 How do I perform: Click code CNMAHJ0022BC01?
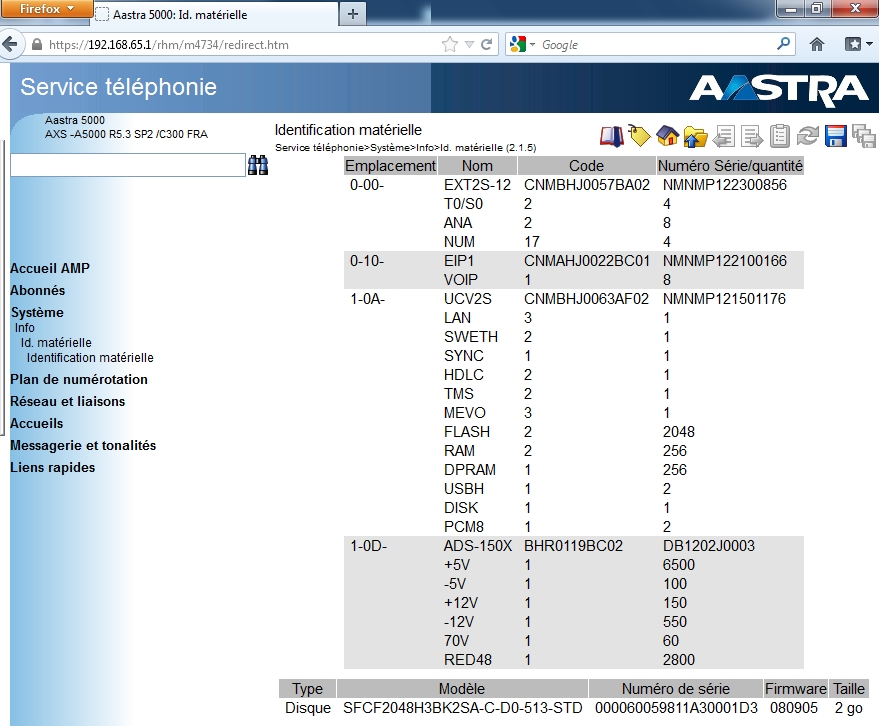(587, 261)
